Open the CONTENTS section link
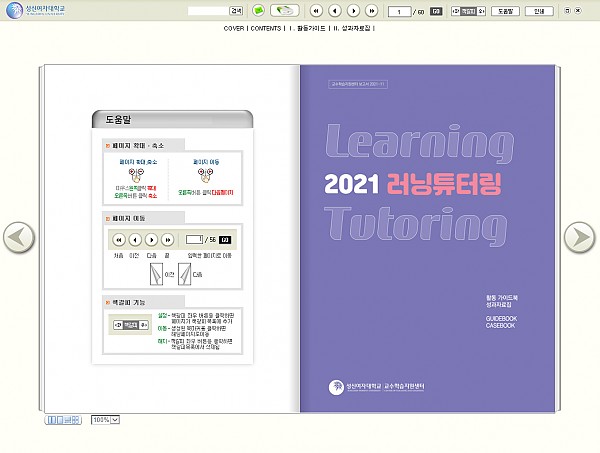Viewport: 600px width, 453px height. (266, 28)
